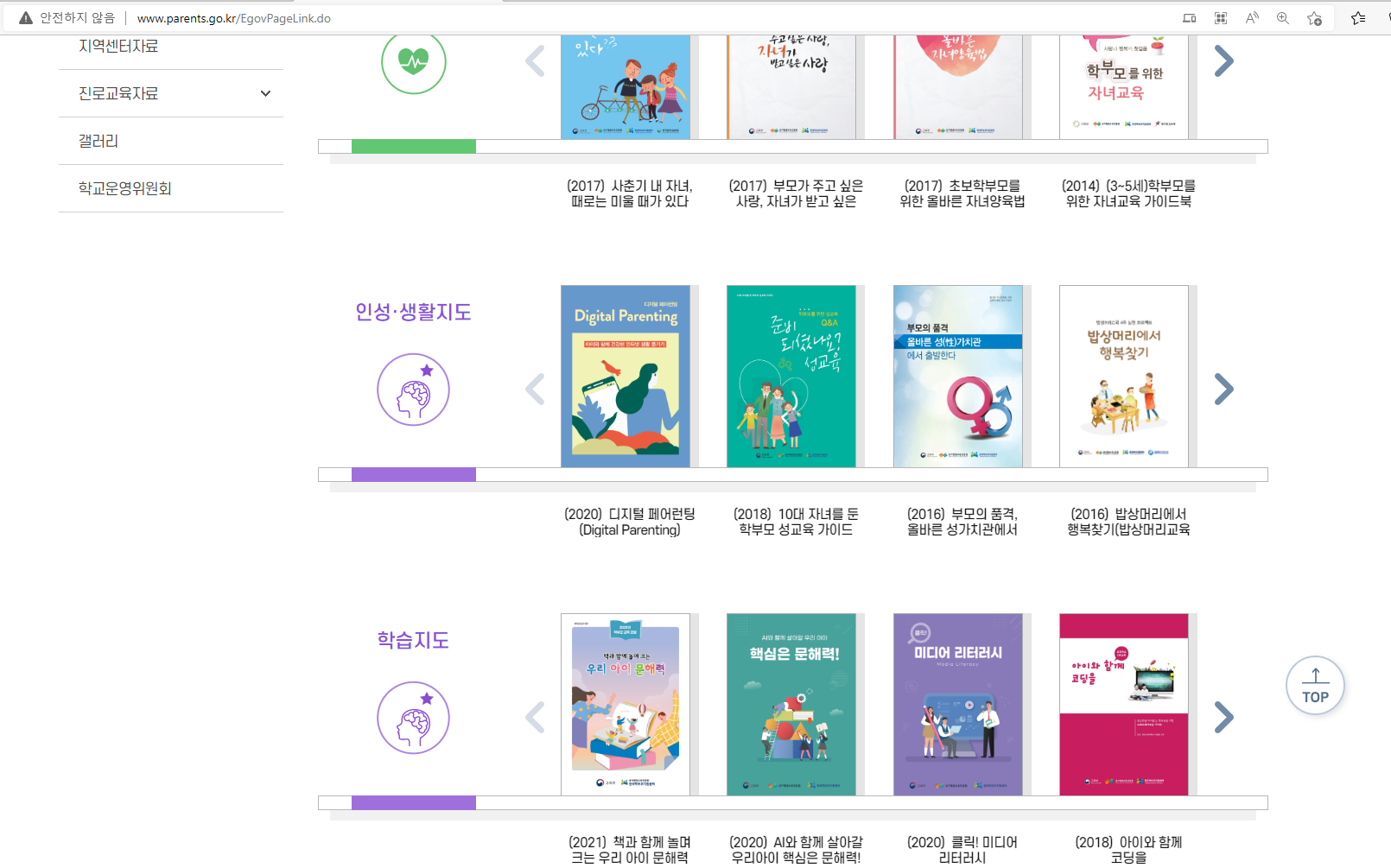Click purple progress bar under 인성·생활지도
This screenshot has height=868, width=1391.
point(414,474)
